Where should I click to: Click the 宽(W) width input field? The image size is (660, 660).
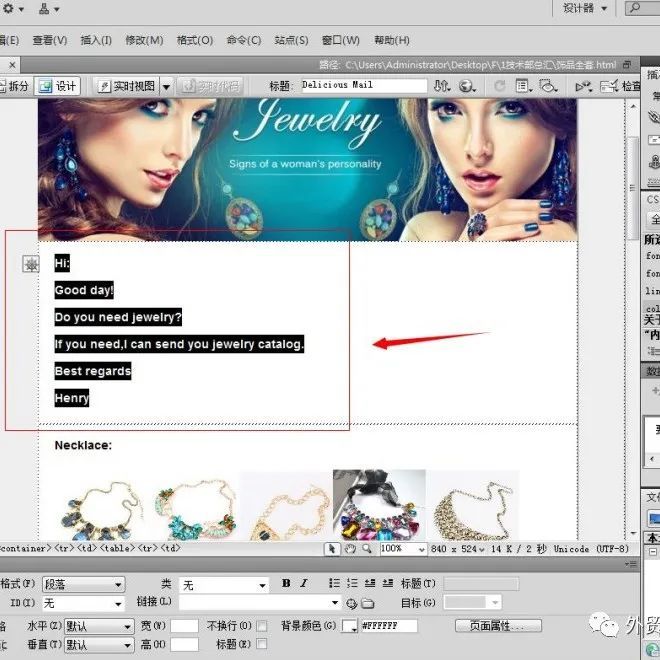coord(184,626)
